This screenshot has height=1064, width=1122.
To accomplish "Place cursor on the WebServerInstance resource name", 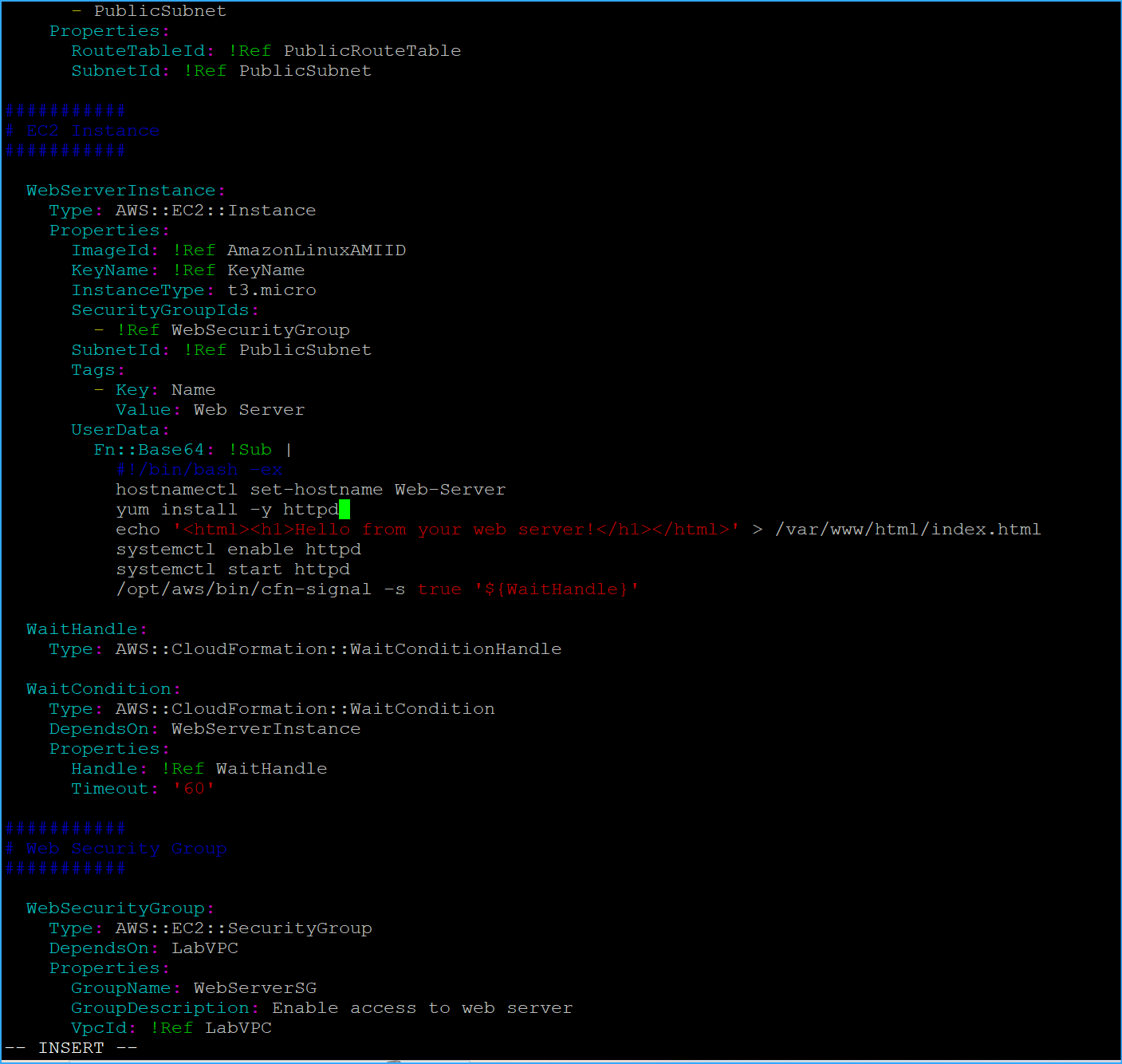I will [124, 190].
